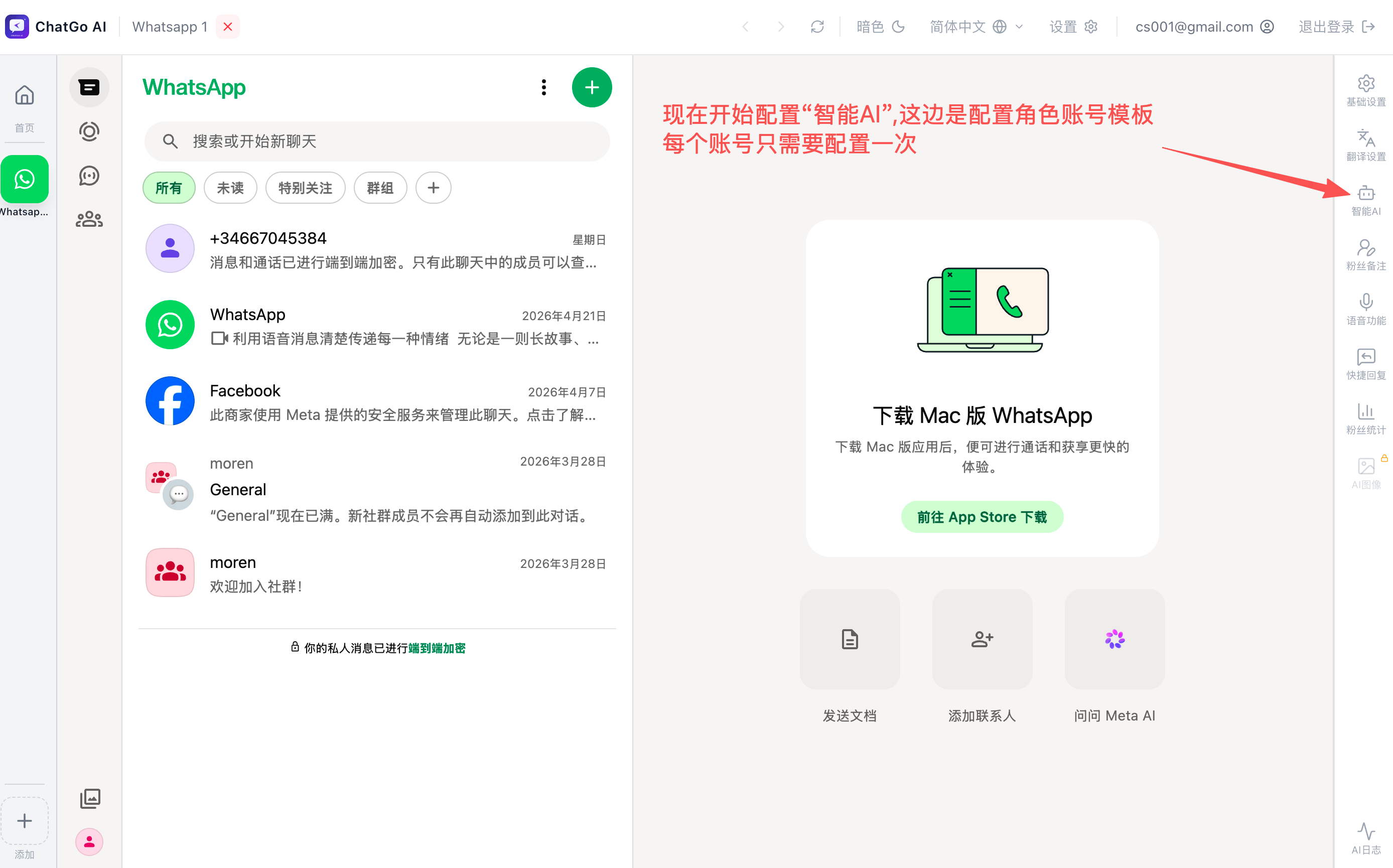Click the 端到端加密 link
This screenshot has width=1393, height=868.
click(437, 648)
